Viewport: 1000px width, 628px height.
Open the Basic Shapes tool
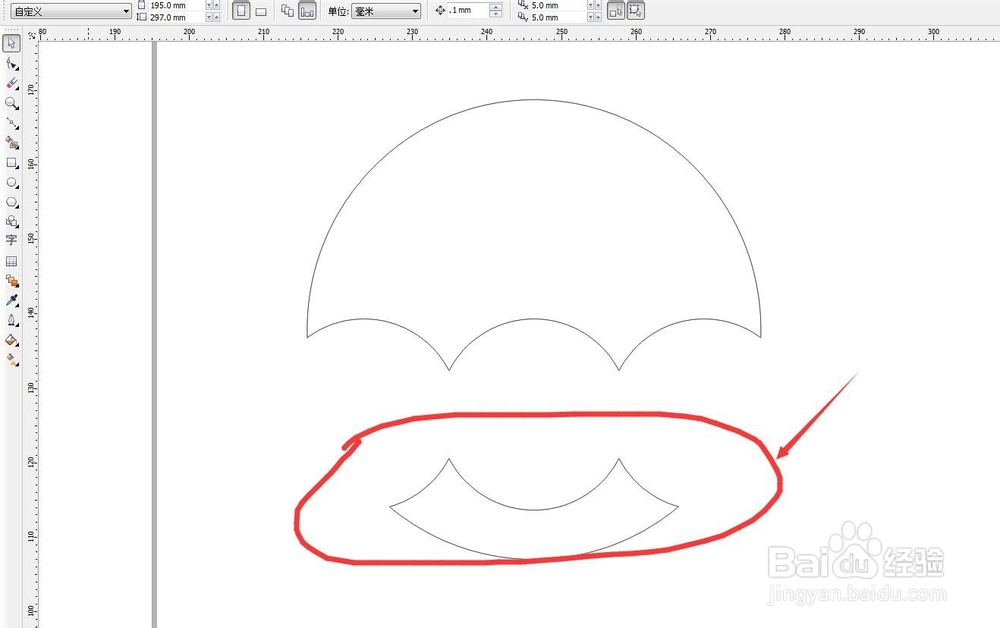point(11,221)
